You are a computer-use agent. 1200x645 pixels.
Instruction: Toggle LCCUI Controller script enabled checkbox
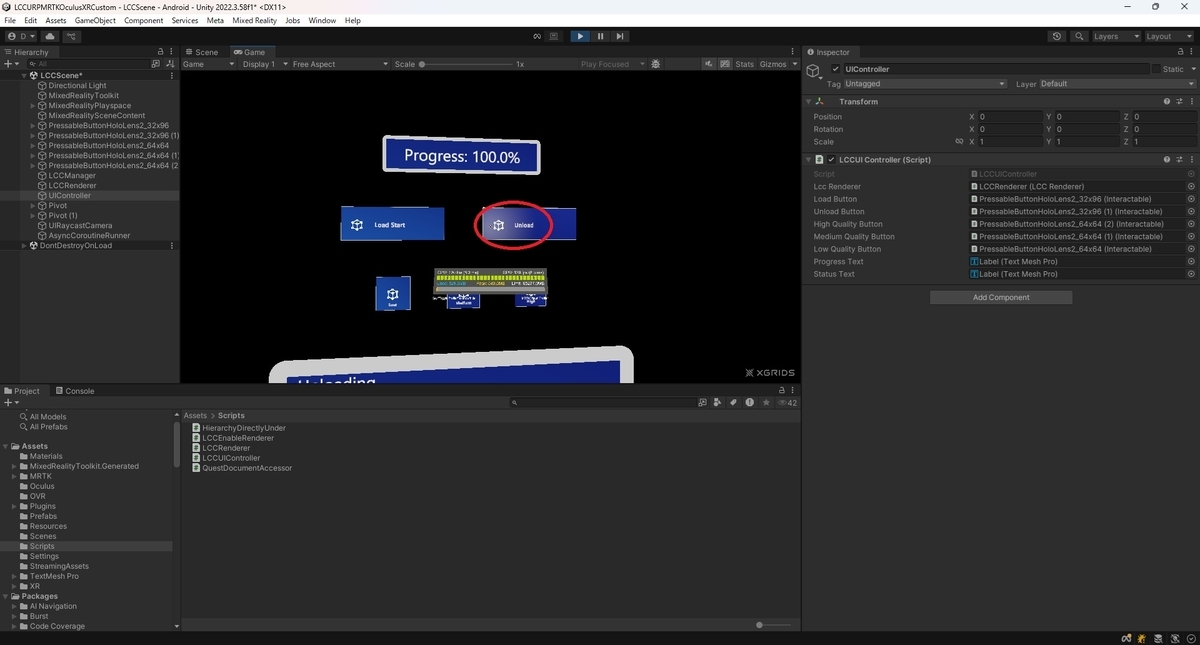click(x=831, y=159)
